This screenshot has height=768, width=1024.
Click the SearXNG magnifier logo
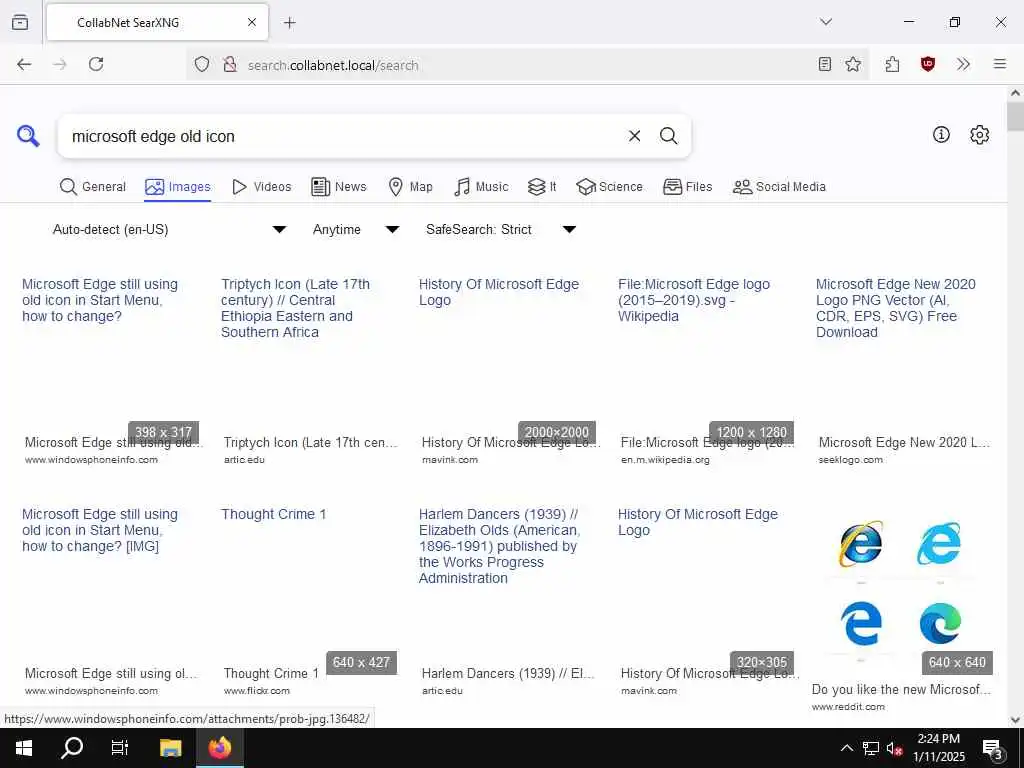point(28,136)
